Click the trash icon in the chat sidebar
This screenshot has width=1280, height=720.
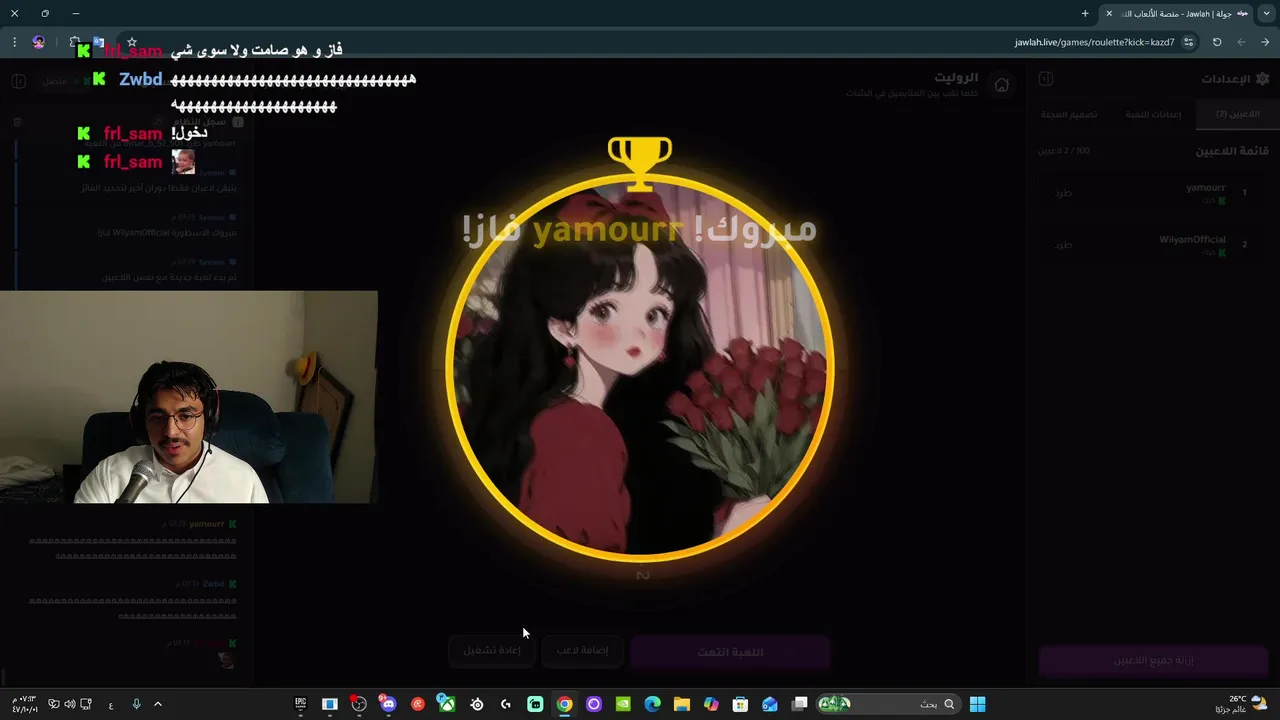tap(17, 122)
